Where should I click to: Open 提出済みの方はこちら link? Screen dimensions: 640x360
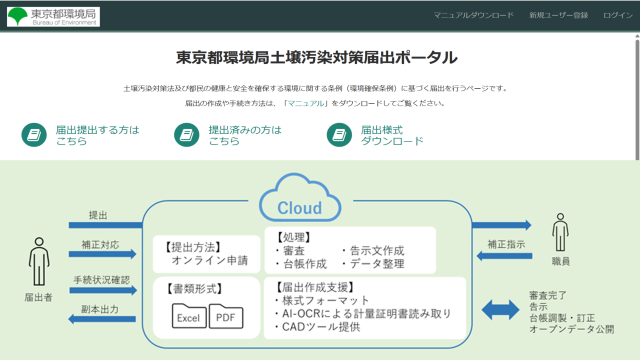(245, 135)
